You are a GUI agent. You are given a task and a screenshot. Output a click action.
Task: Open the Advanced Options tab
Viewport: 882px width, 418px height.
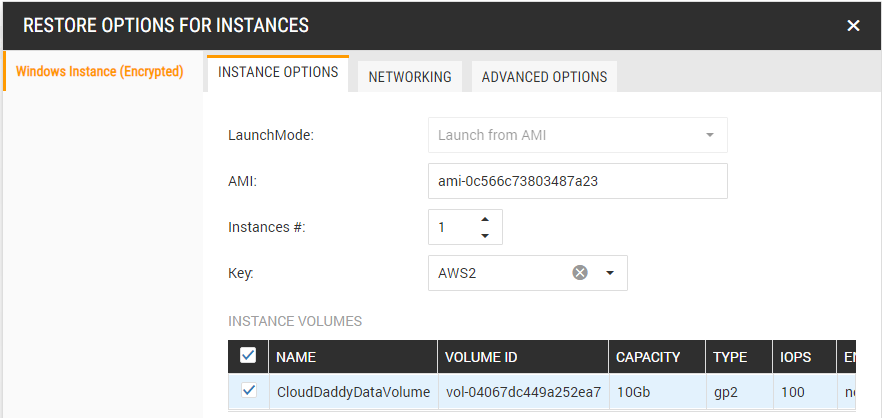pyautogui.click(x=544, y=76)
